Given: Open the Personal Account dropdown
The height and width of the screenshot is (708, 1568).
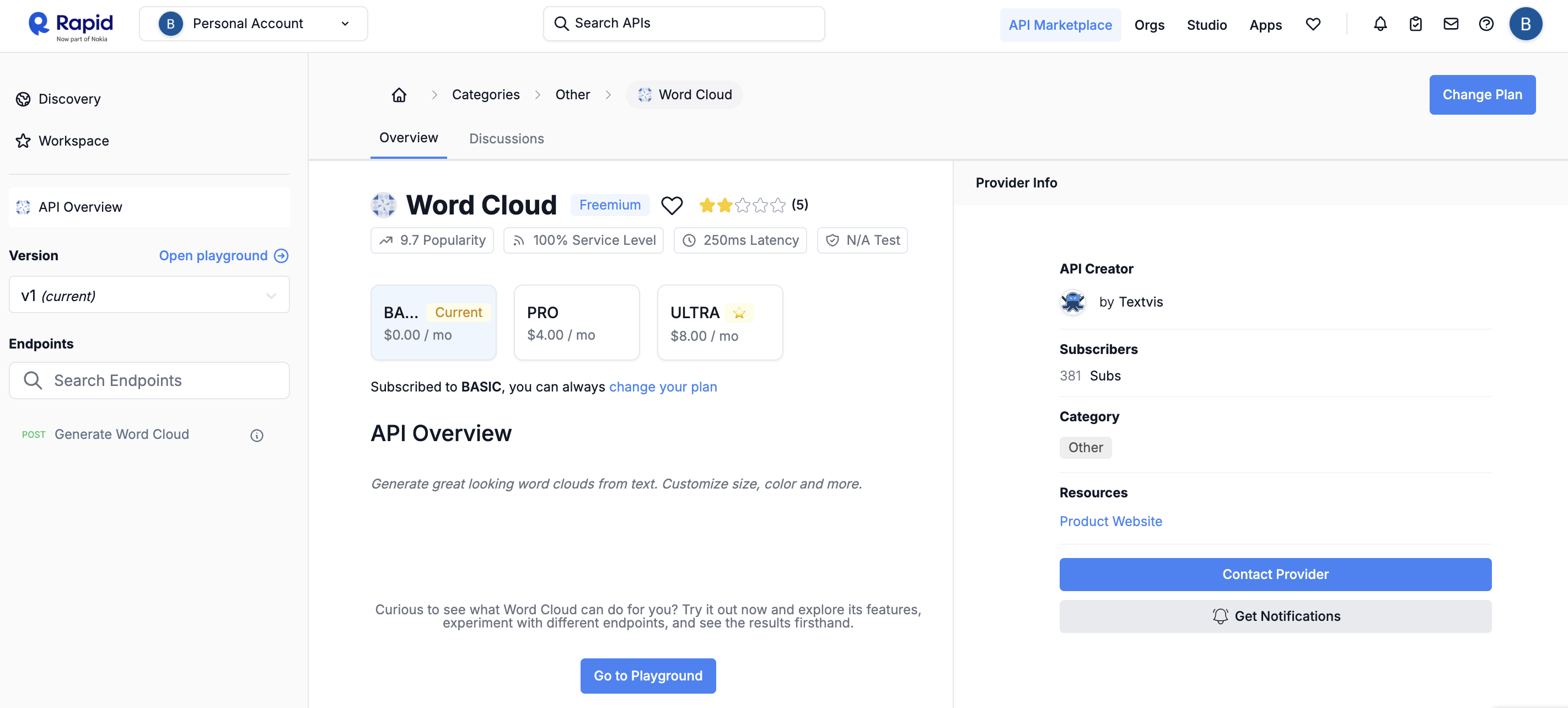Looking at the screenshot, I should (x=253, y=24).
